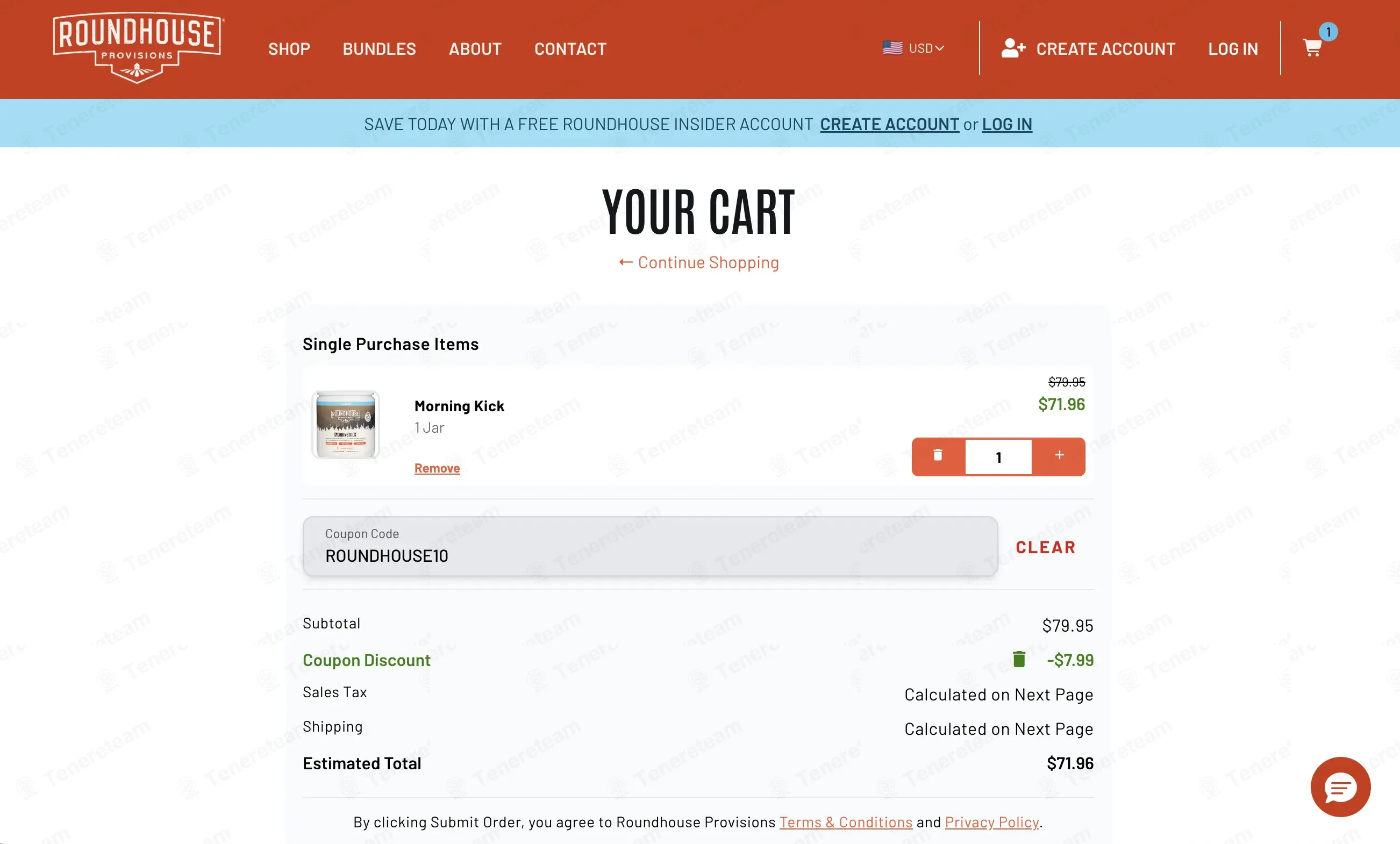1400x844 pixels.
Task: Open the Bundles menu
Action: (380, 49)
